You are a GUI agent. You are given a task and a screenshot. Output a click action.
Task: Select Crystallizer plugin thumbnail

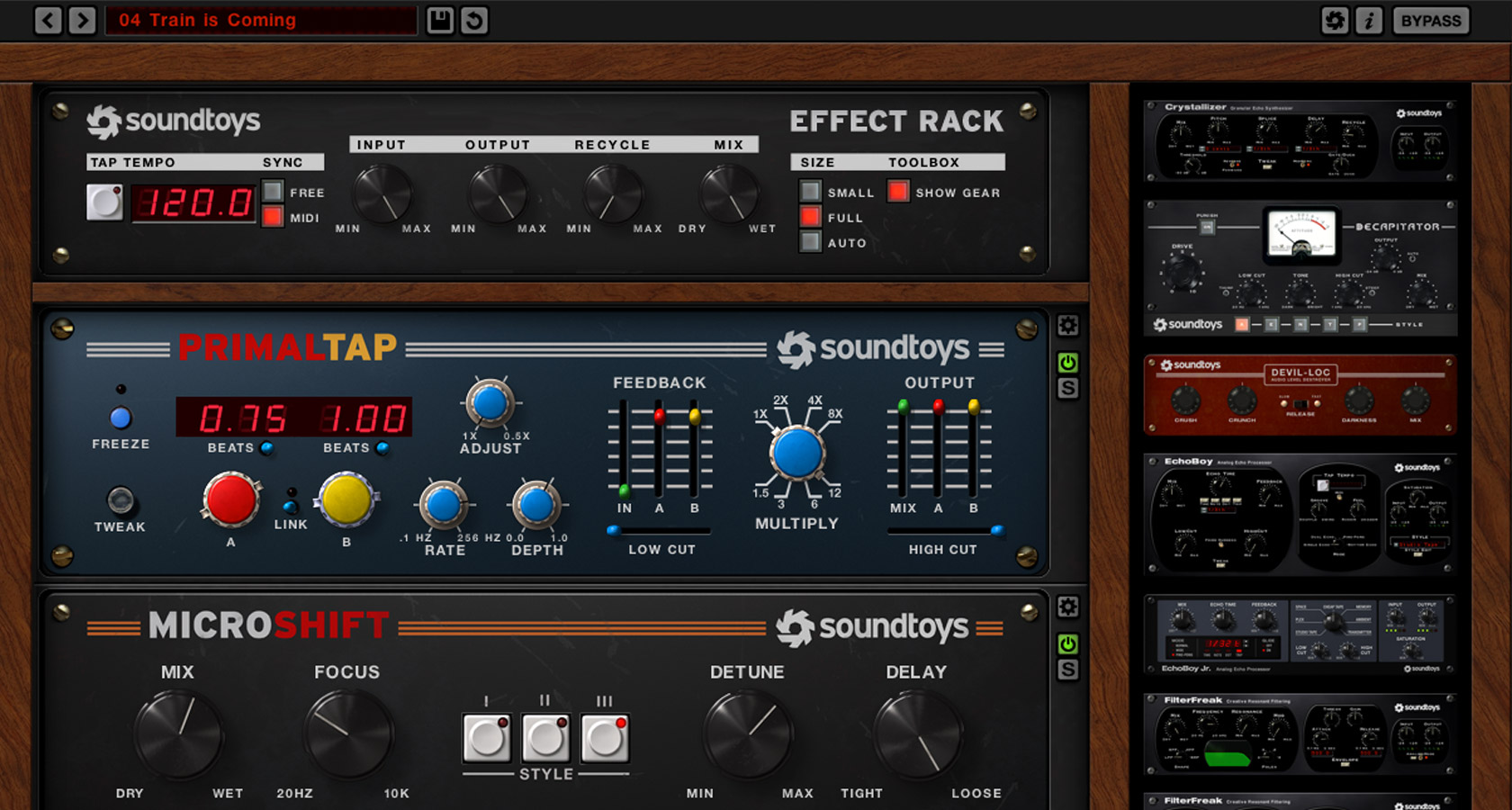coord(1300,141)
